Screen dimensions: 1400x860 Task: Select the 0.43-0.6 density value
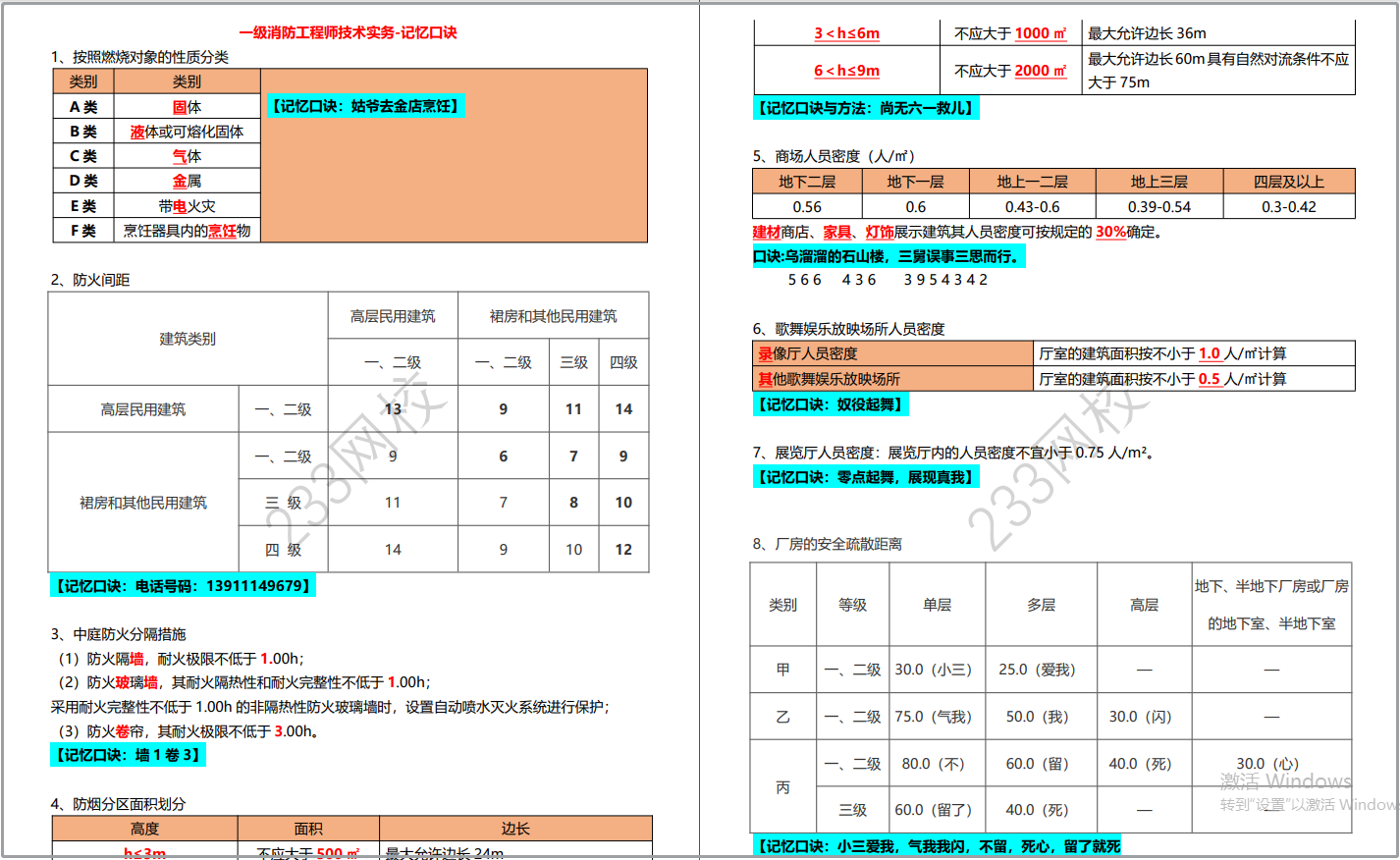tap(1033, 206)
